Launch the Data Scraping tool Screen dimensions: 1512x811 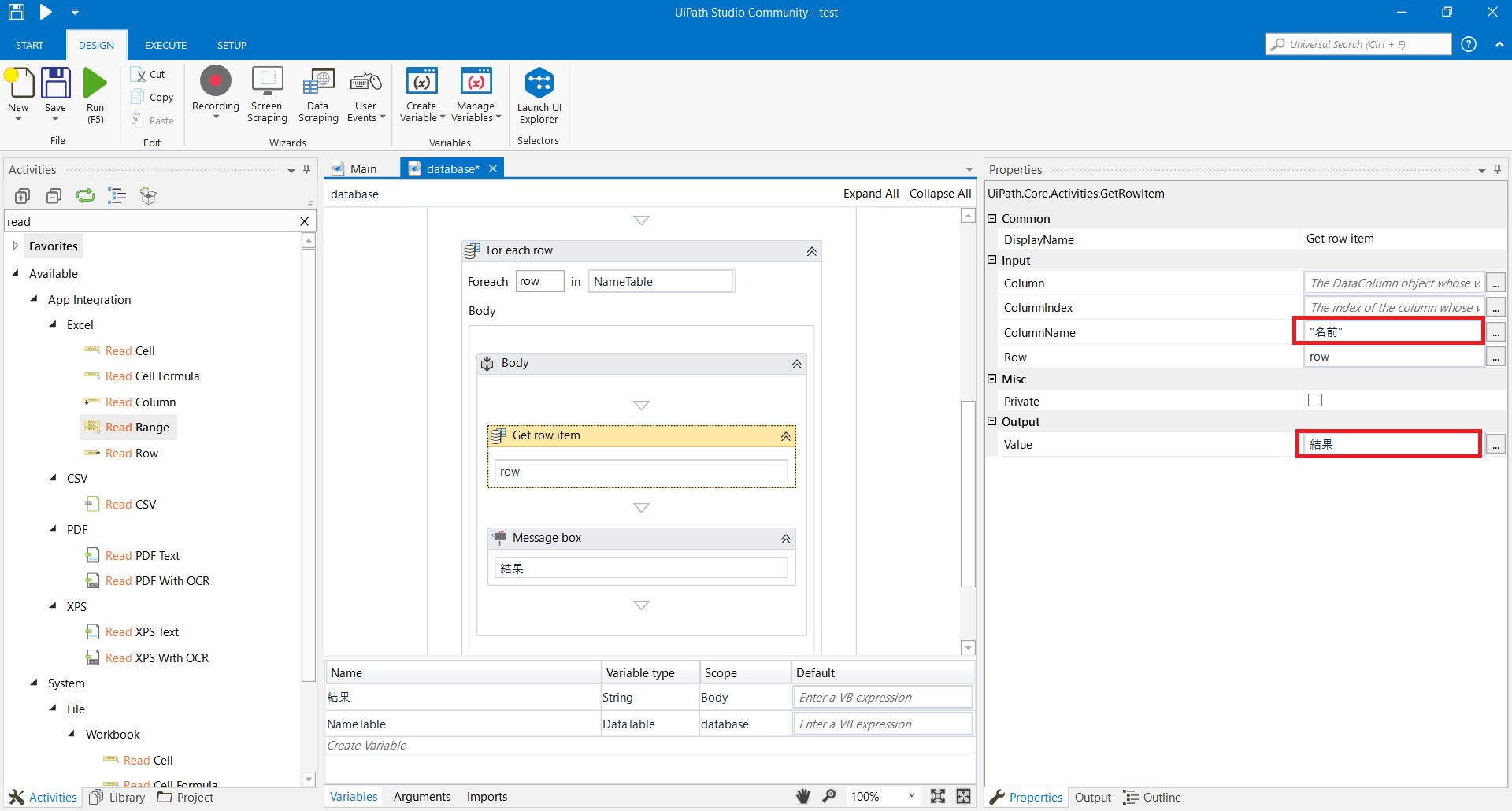pyautogui.click(x=317, y=93)
